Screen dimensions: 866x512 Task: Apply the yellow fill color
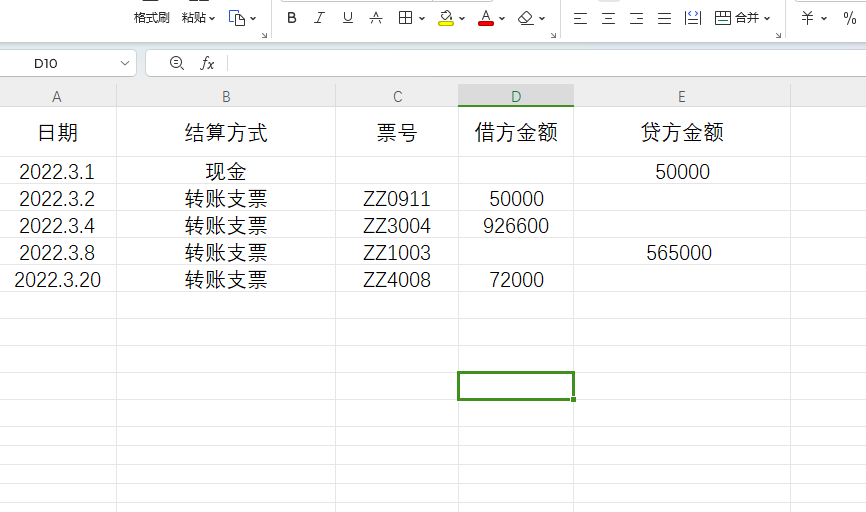click(x=446, y=18)
